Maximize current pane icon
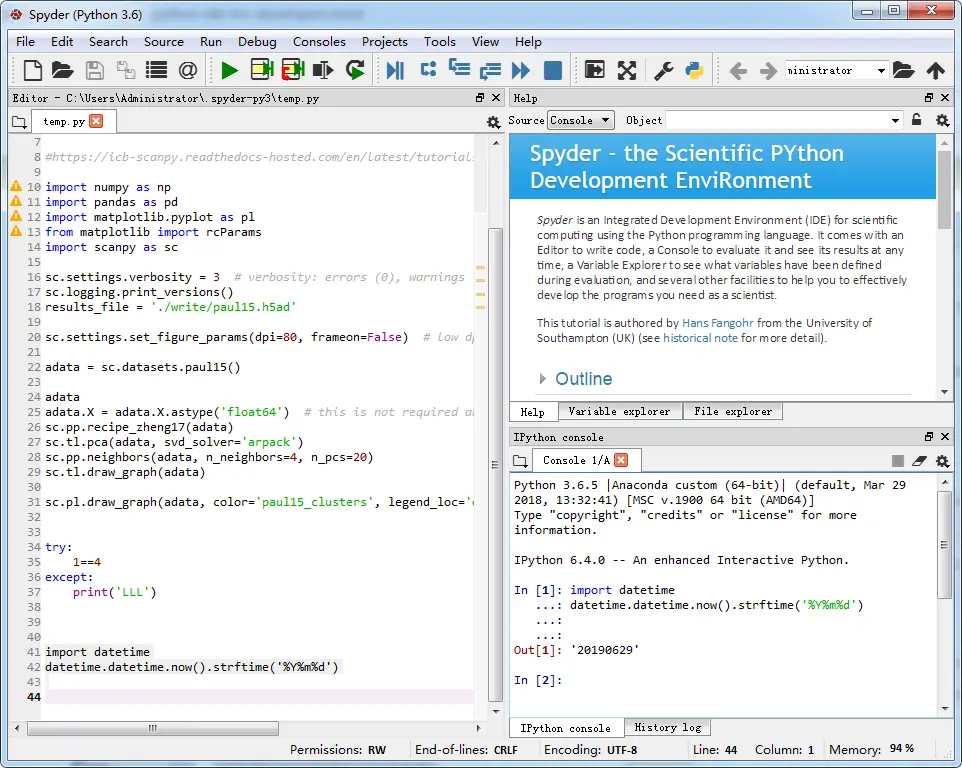This screenshot has height=768, width=962. (595, 70)
